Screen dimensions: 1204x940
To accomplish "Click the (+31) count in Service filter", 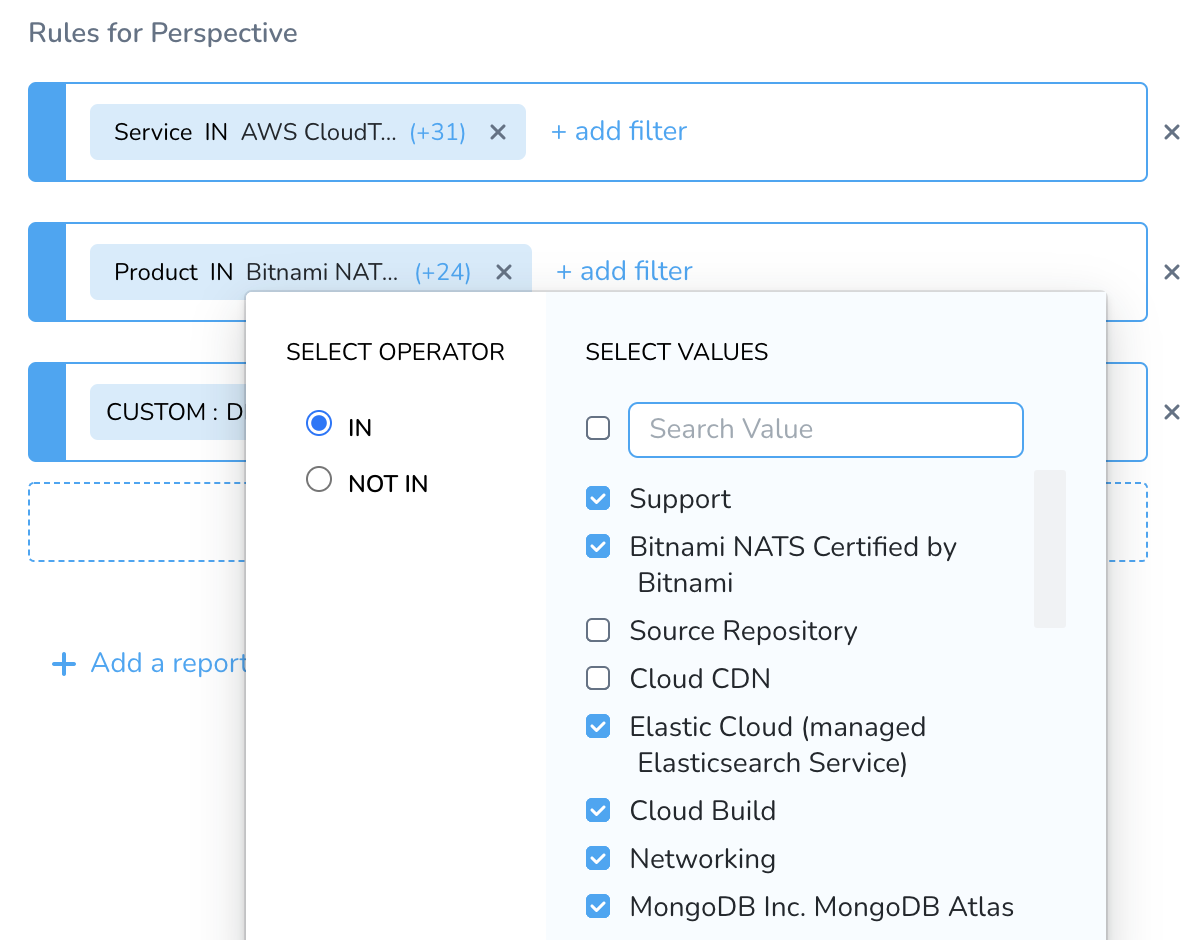I will 438,132.
